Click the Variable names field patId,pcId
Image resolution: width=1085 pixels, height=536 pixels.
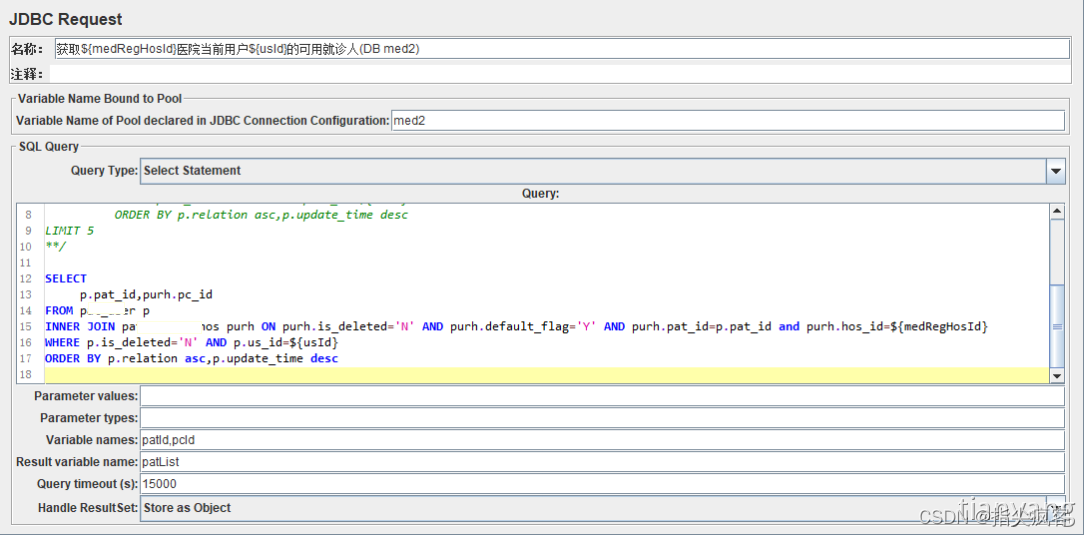click(602, 440)
